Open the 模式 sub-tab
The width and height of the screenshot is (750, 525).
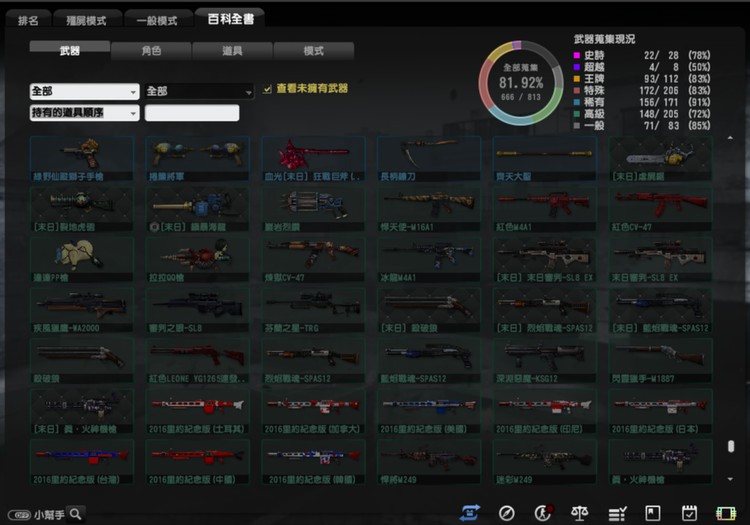pos(314,50)
